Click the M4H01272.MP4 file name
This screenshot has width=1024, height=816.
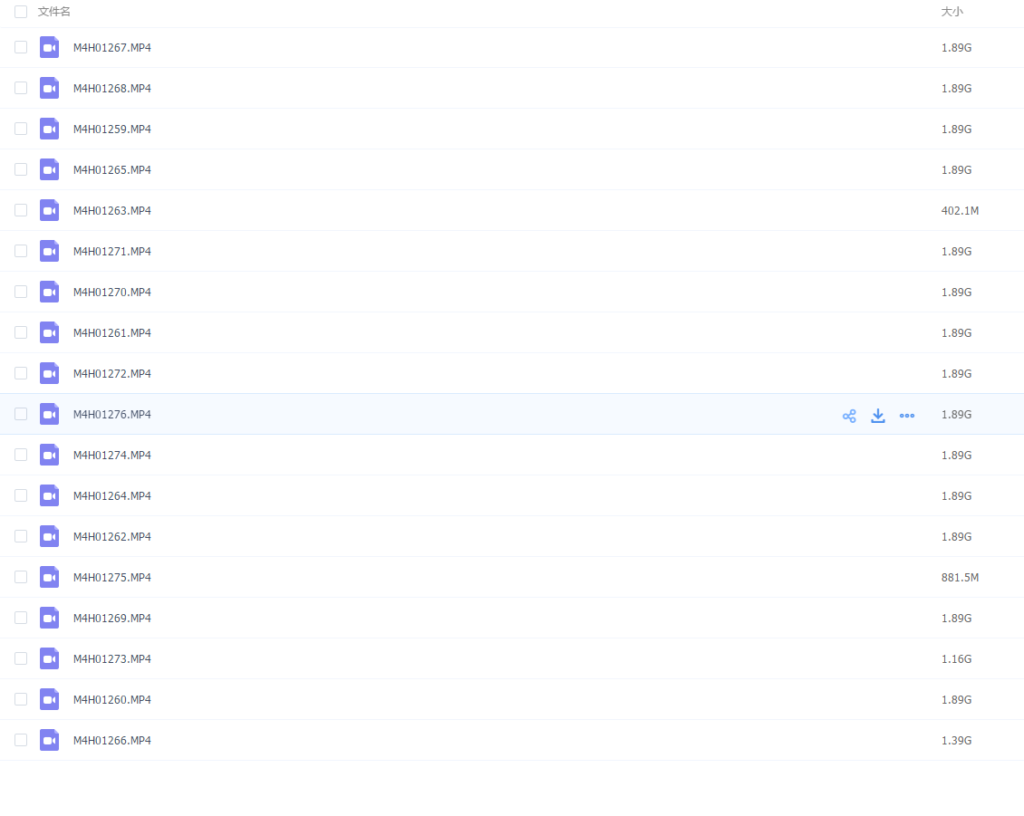pyautogui.click(x=112, y=374)
